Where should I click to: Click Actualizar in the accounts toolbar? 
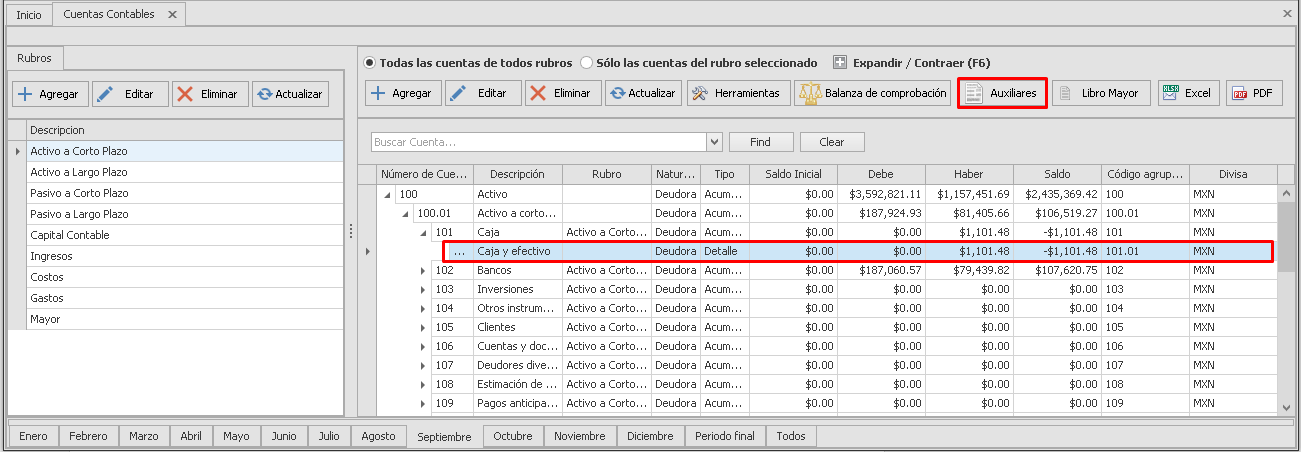point(642,93)
